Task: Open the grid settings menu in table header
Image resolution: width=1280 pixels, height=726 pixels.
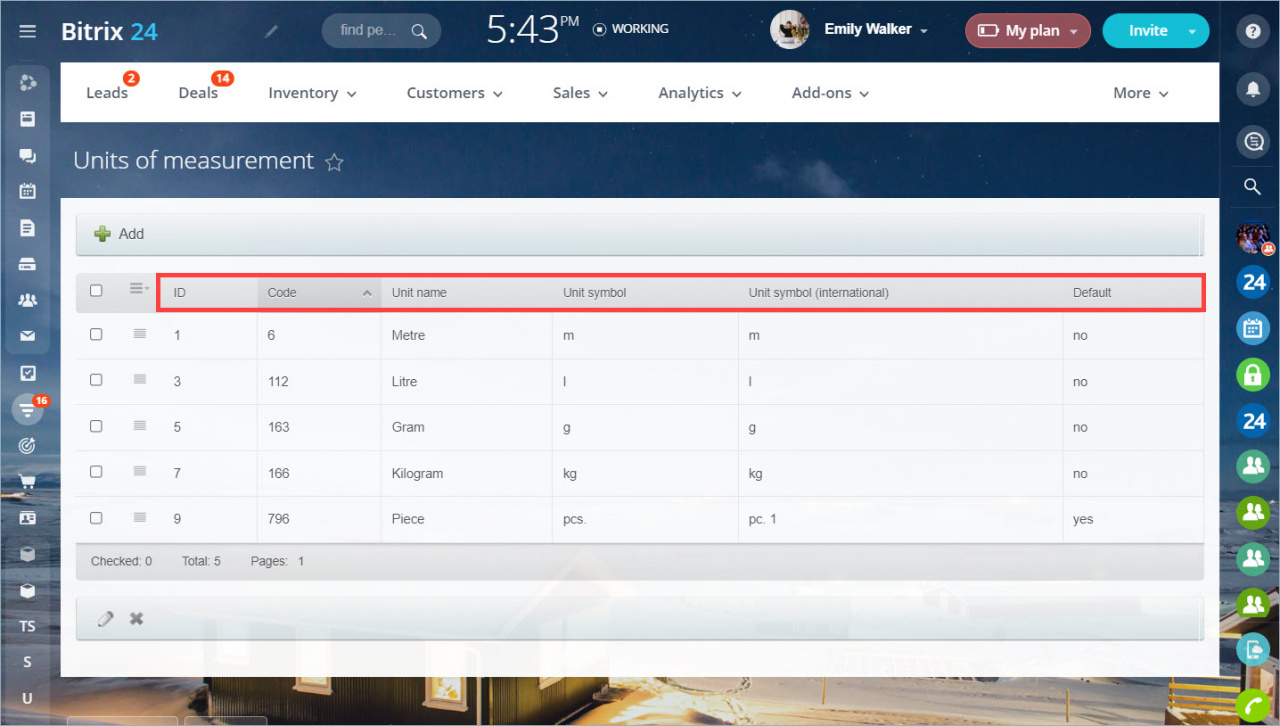Action: 139,289
